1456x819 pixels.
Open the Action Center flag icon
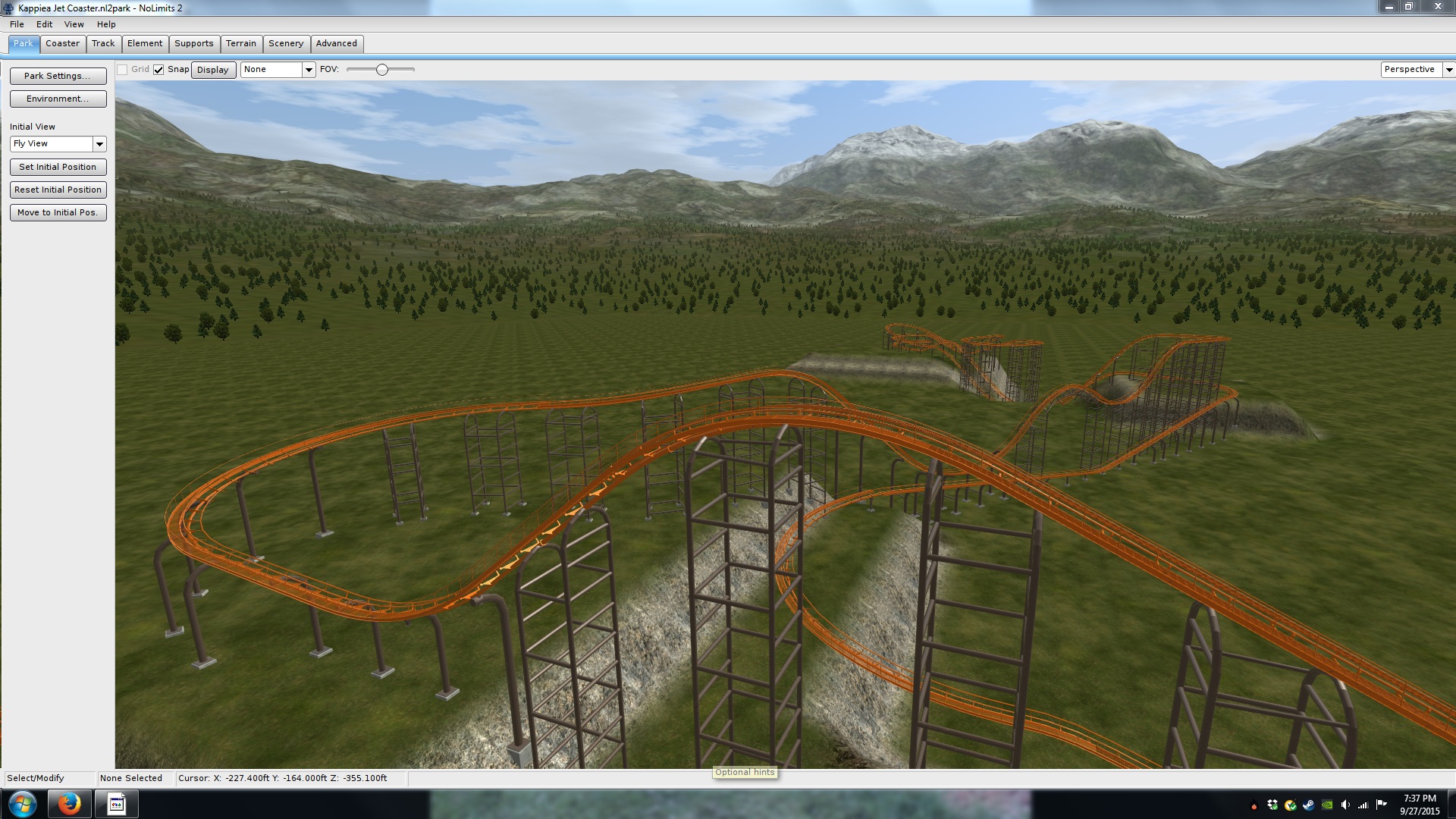coord(1381,805)
